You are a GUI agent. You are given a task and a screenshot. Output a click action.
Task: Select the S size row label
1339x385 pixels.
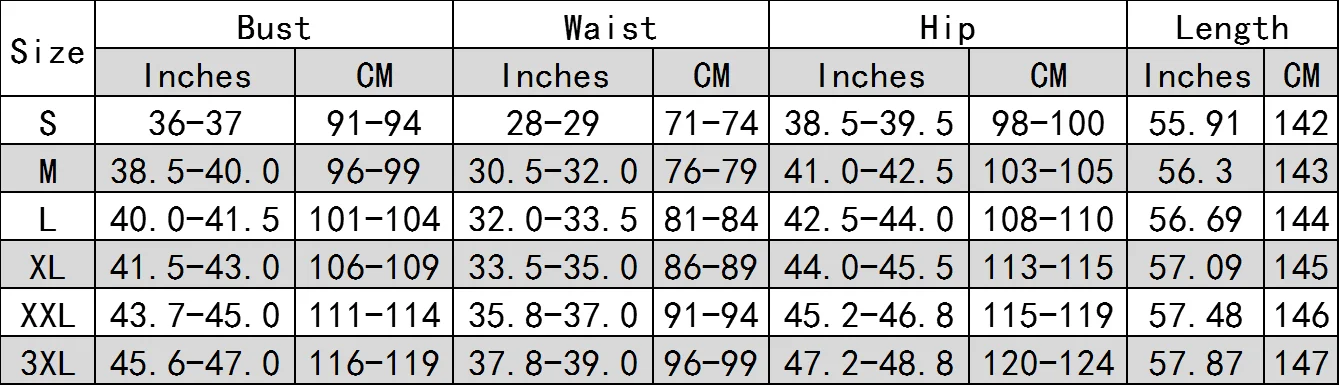point(47,122)
